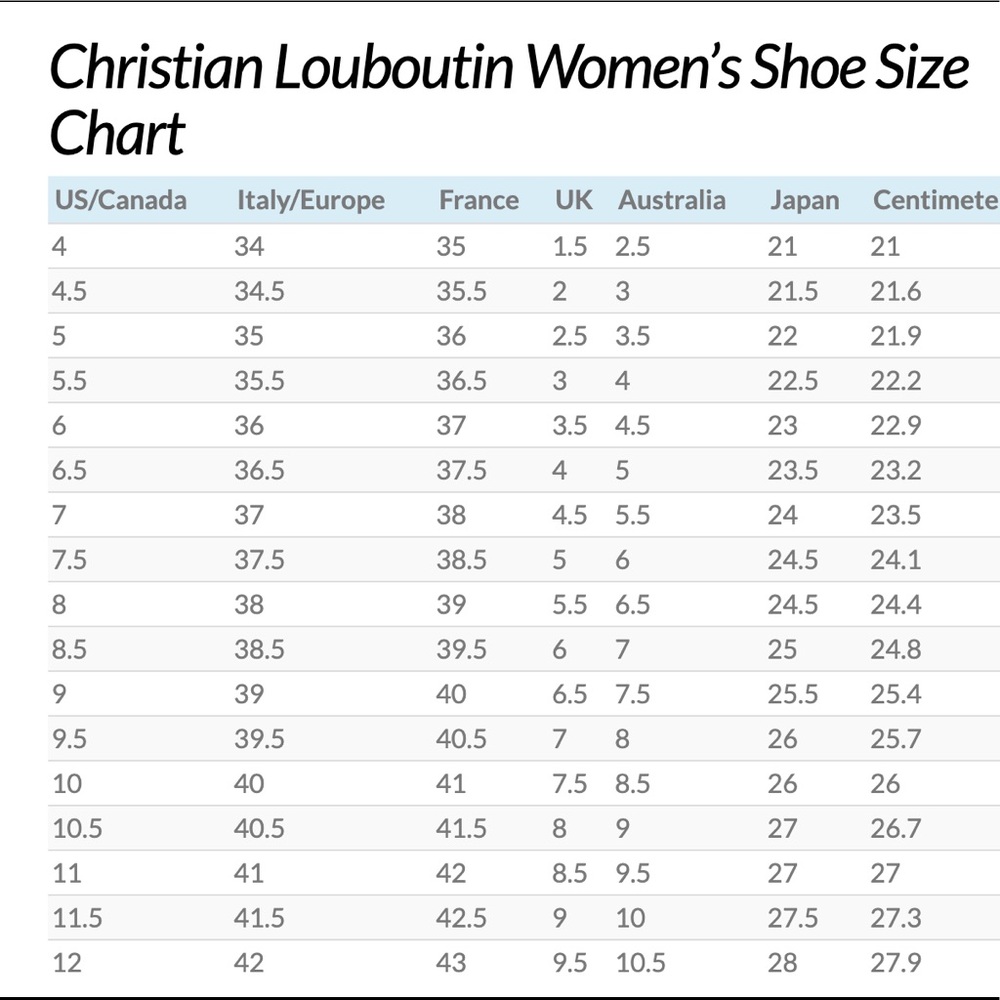Select the Australia column header
This screenshot has width=1000, height=1000.
pos(672,200)
